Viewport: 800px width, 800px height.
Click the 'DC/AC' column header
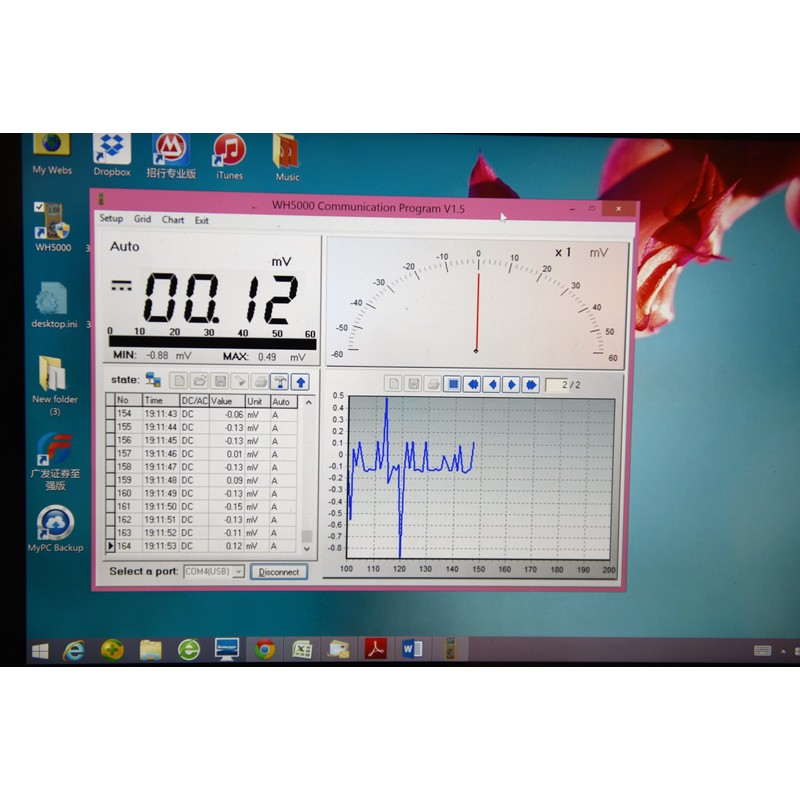pyautogui.click(x=194, y=401)
